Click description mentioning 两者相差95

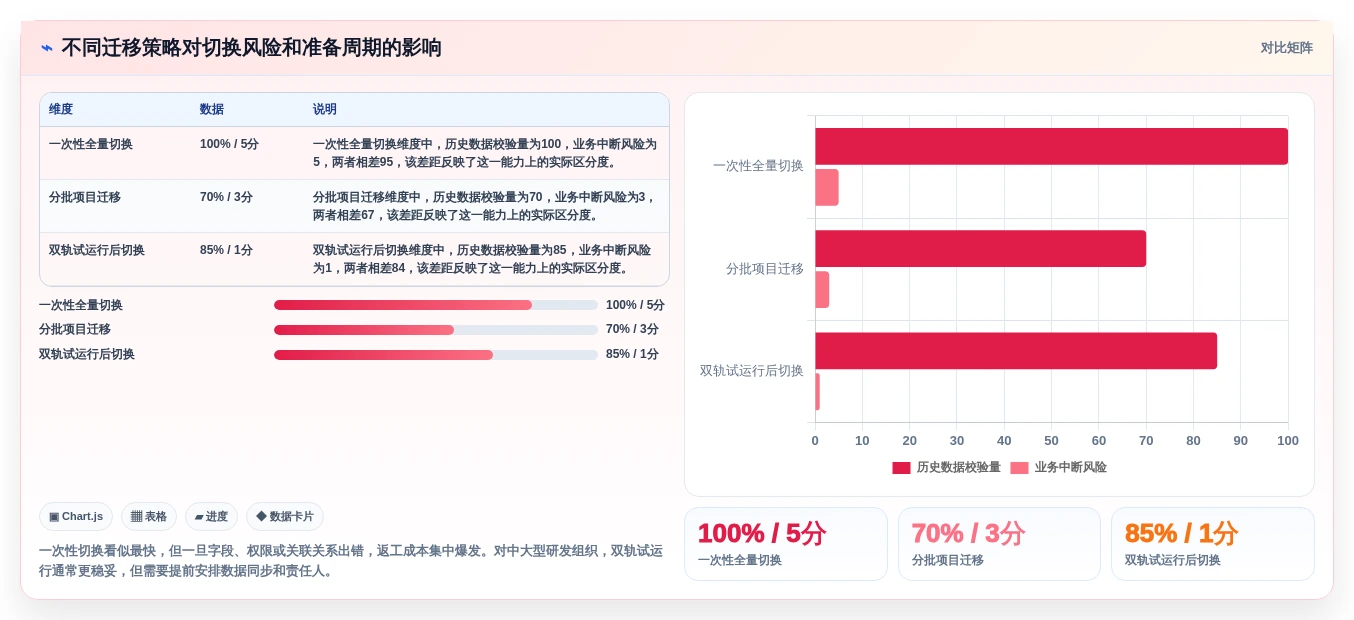[485, 153]
